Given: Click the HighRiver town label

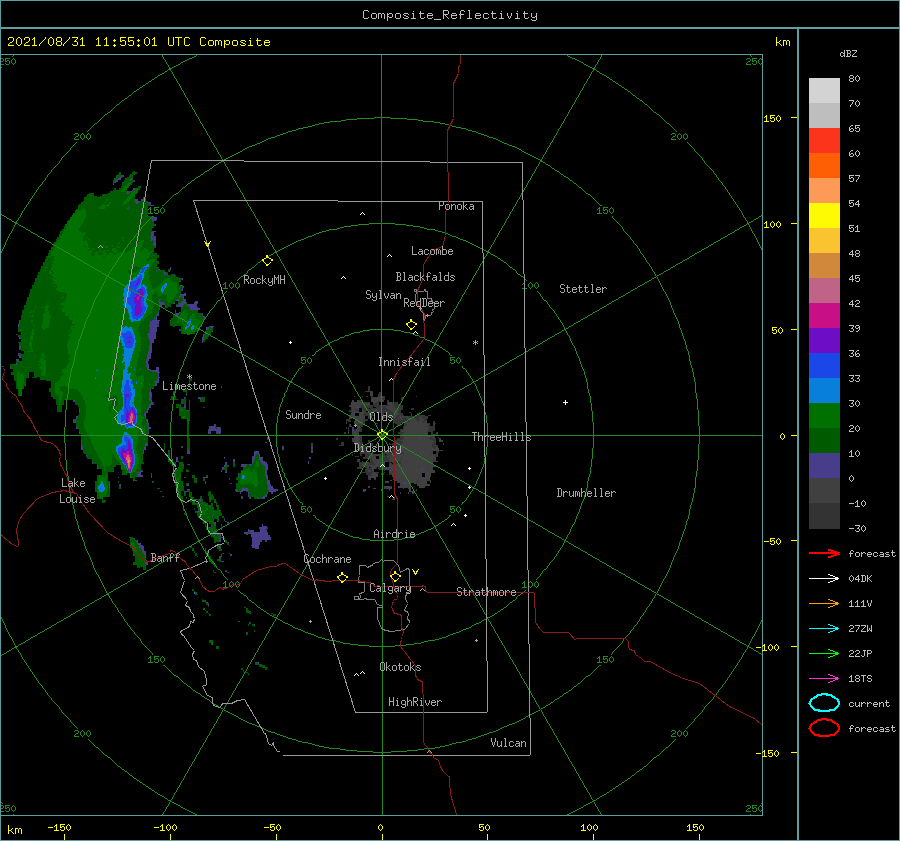Looking at the screenshot, I should (x=415, y=702).
